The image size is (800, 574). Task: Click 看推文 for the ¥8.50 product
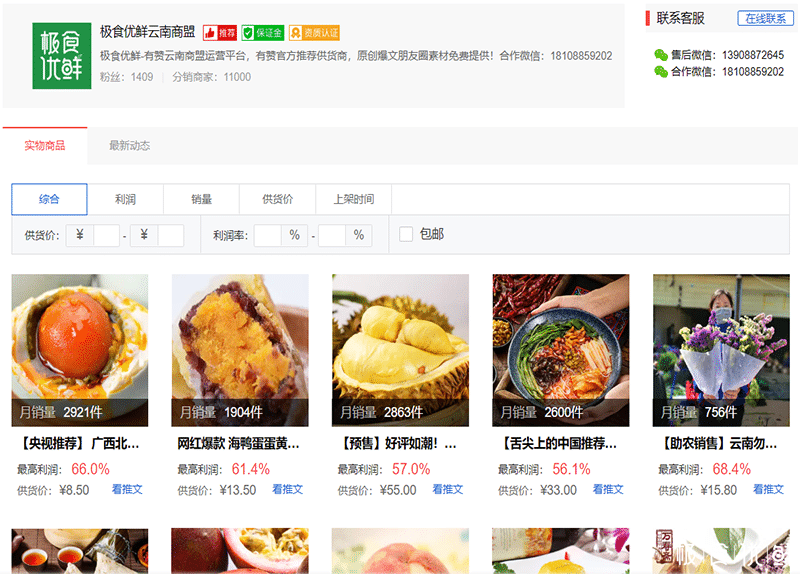(127, 489)
